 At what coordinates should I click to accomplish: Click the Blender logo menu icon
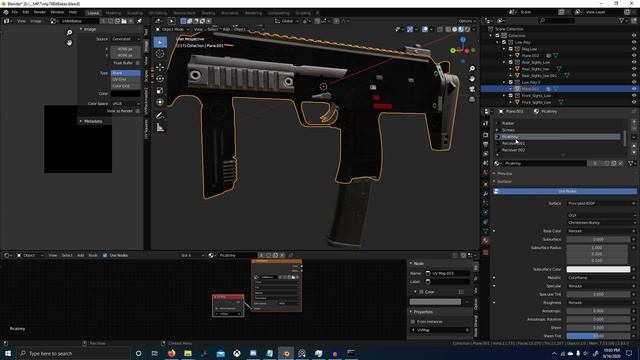[x=6, y=12]
